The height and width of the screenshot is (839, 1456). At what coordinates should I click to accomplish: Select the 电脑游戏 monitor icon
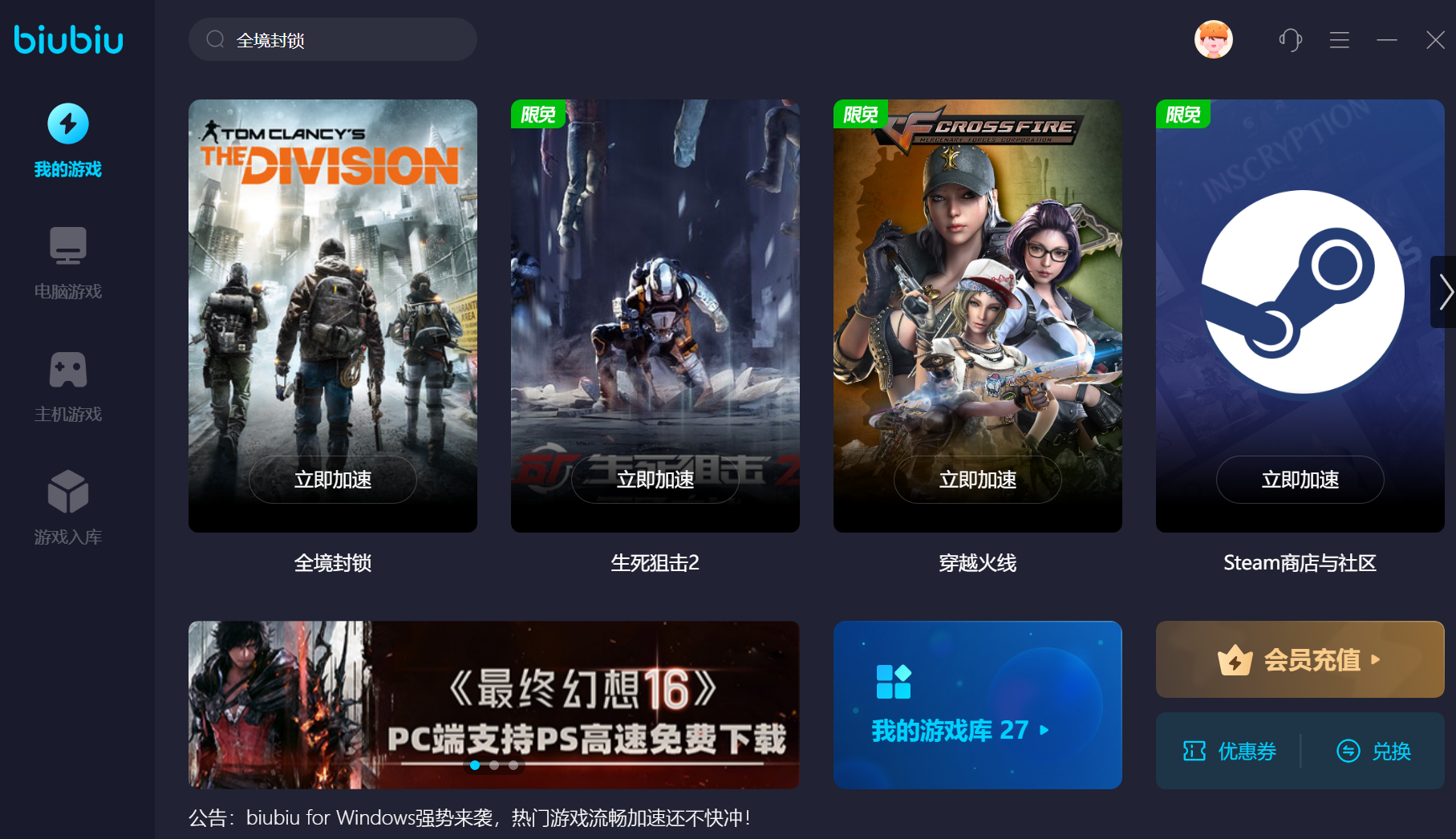(x=68, y=245)
